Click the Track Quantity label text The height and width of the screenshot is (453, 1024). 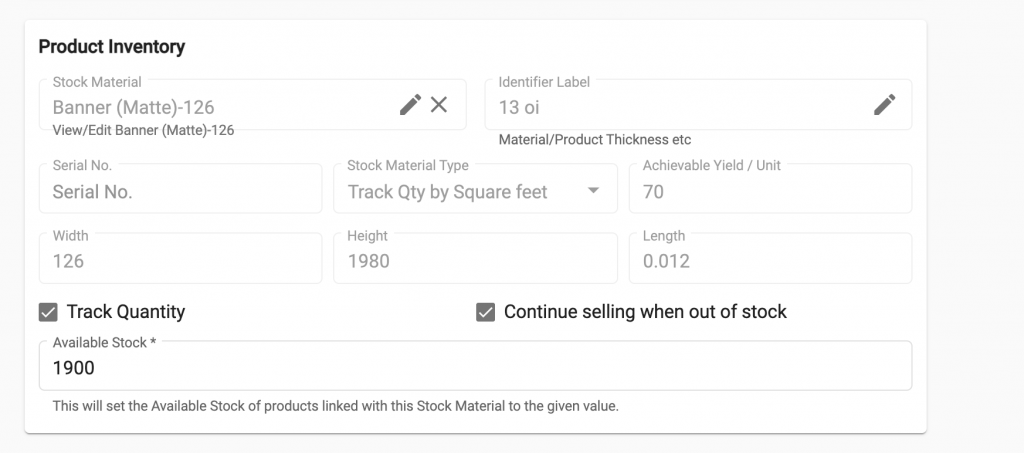126,312
